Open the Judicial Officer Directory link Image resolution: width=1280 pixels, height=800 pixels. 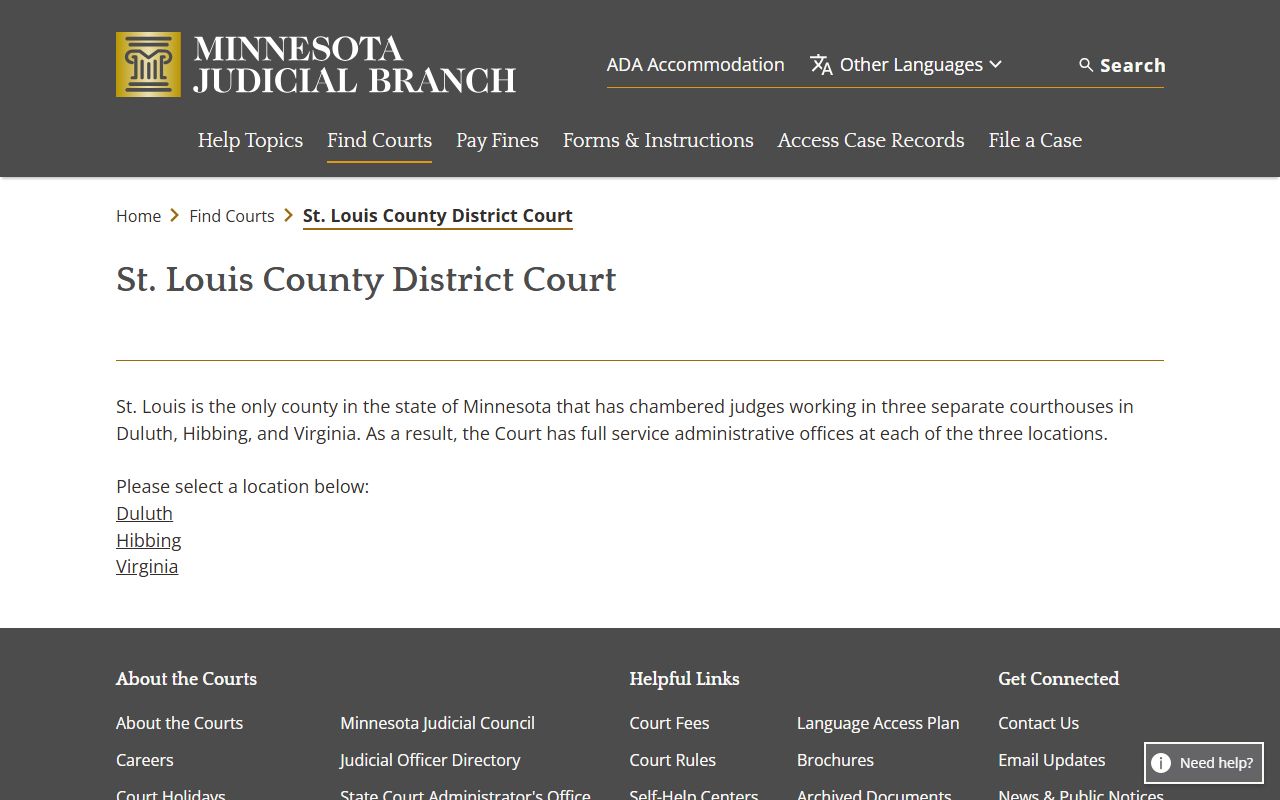[x=430, y=760]
